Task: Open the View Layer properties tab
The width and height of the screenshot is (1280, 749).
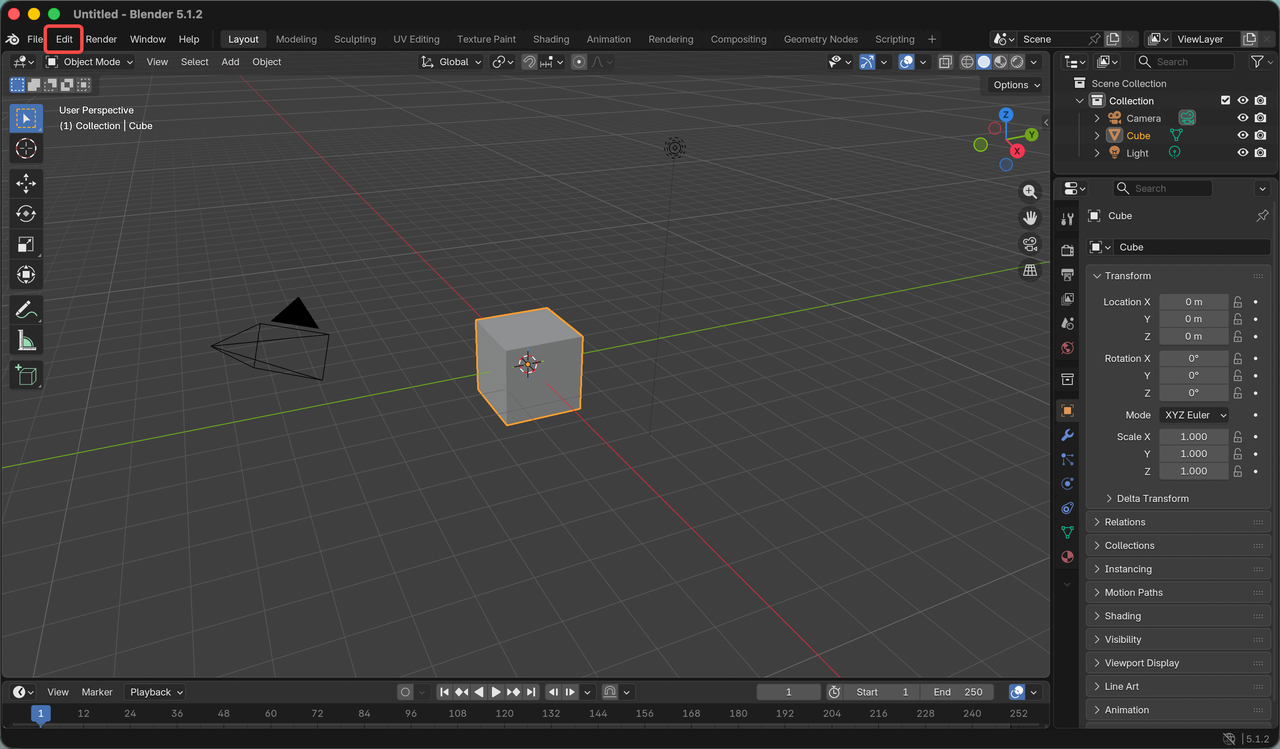Action: (1067, 299)
